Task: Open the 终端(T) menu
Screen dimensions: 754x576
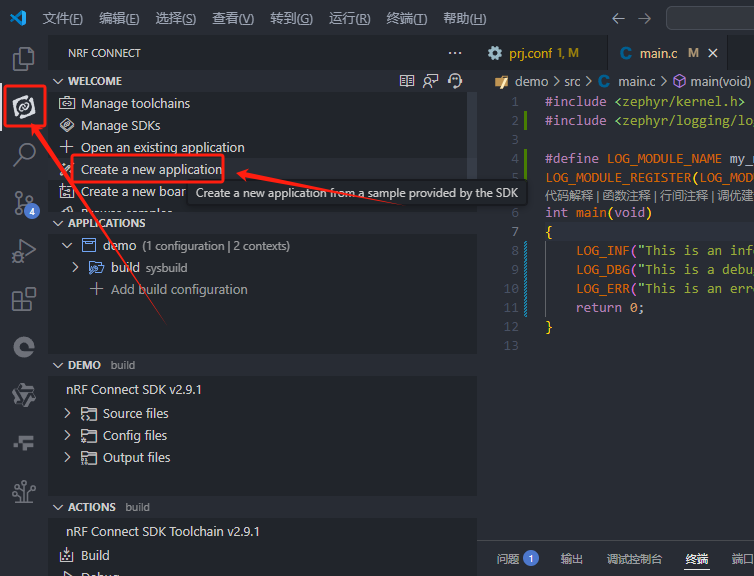Action: click(407, 19)
